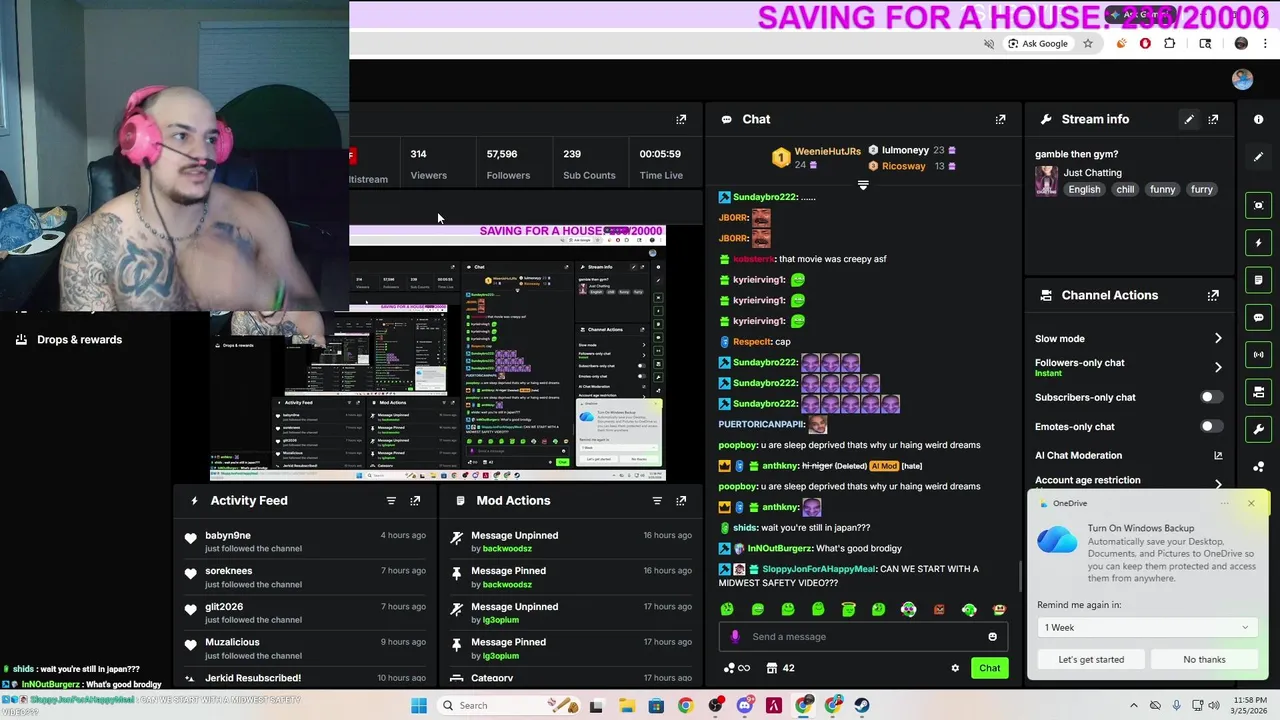Open Chrome profile avatar
Screen dimensions: 1280x720
tap(1241, 43)
